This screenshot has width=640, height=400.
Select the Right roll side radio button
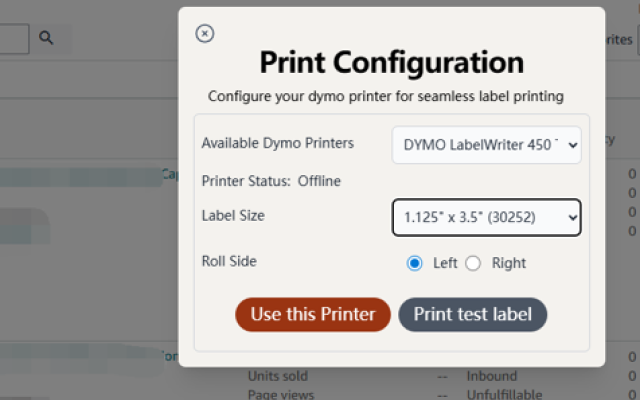473,263
